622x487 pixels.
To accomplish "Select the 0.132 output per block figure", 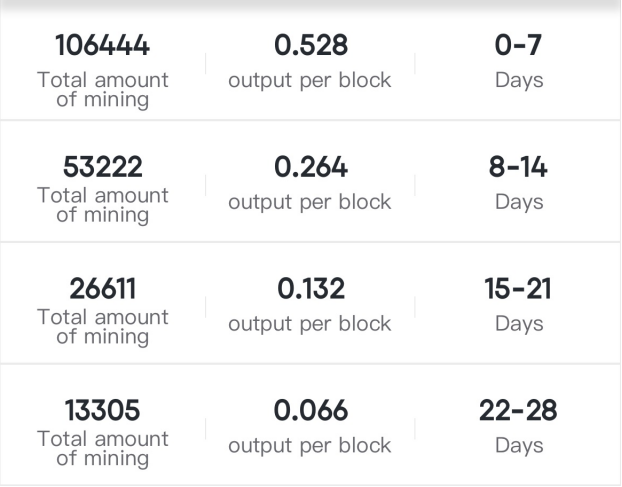I will 311,288.
